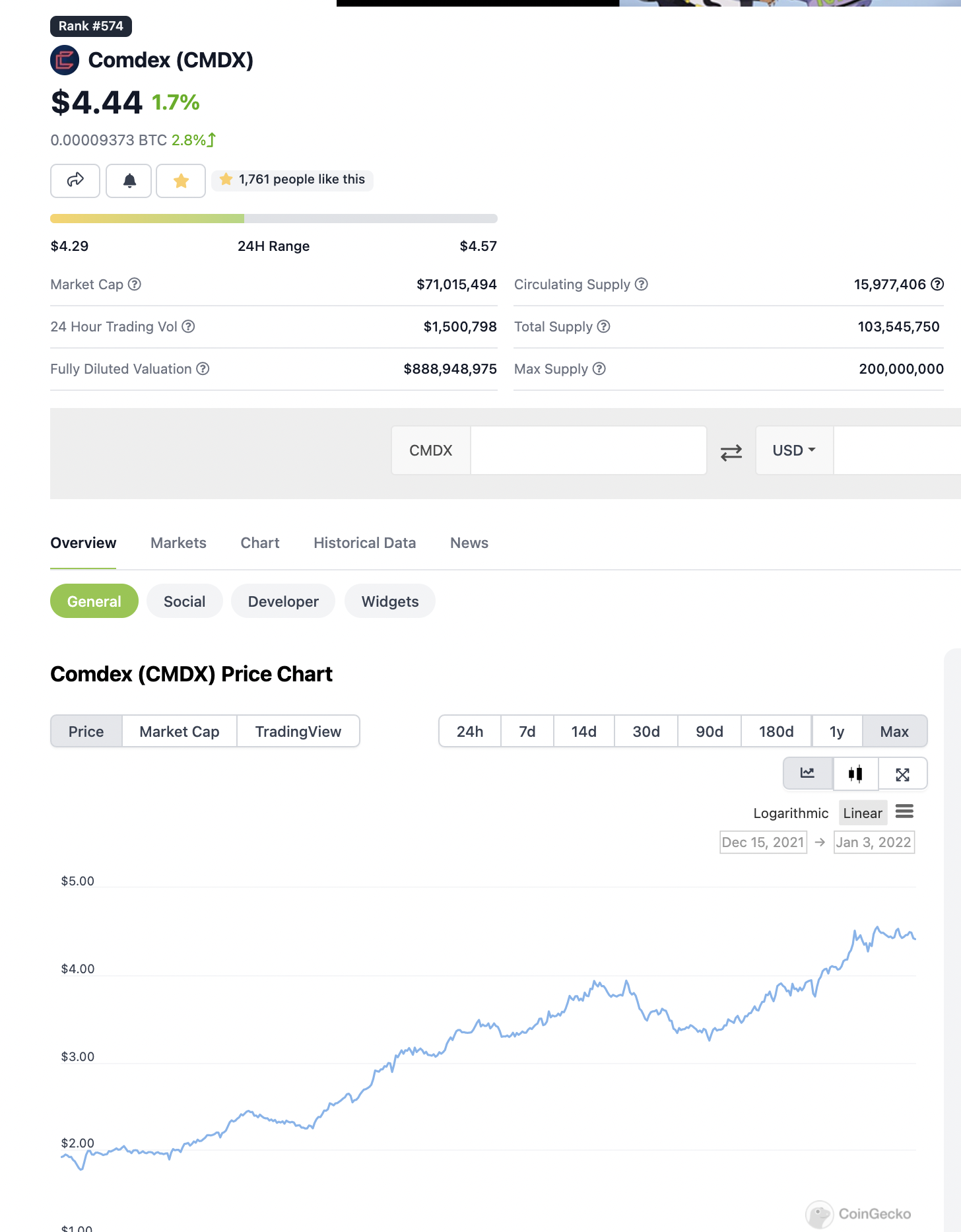Click the Comdex logo icon
Image resolution: width=961 pixels, height=1232 pixels.
(65, 60)
